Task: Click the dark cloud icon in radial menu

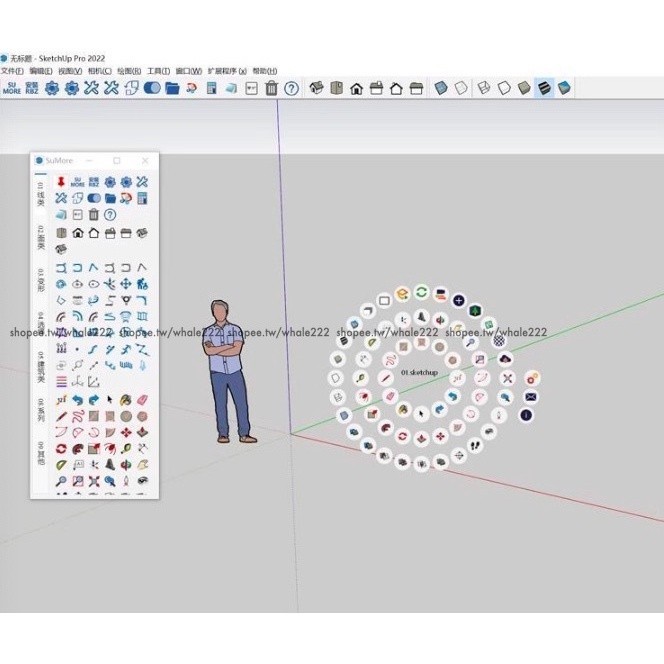Action: [x=505, y=359]
